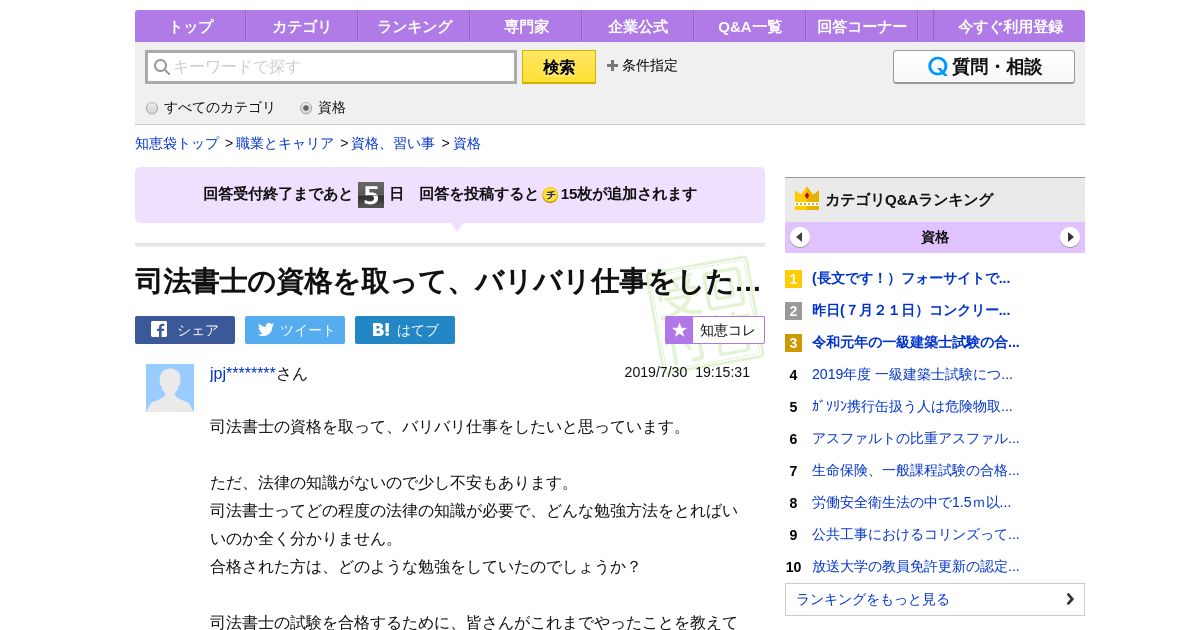Click the ランキングをもっと見る link text
1200x630 pixels.
point(873,599)
